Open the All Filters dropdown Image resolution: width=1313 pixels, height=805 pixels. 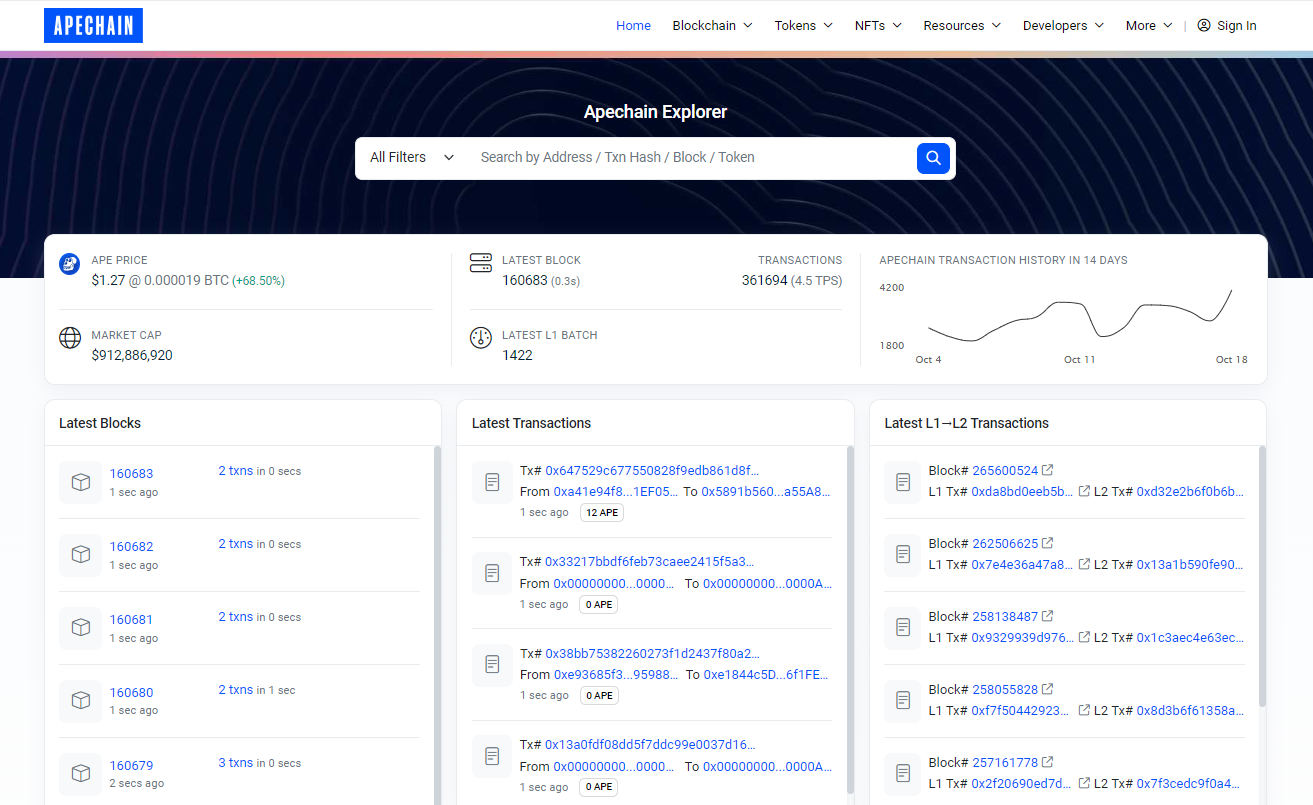click(412, 158)
